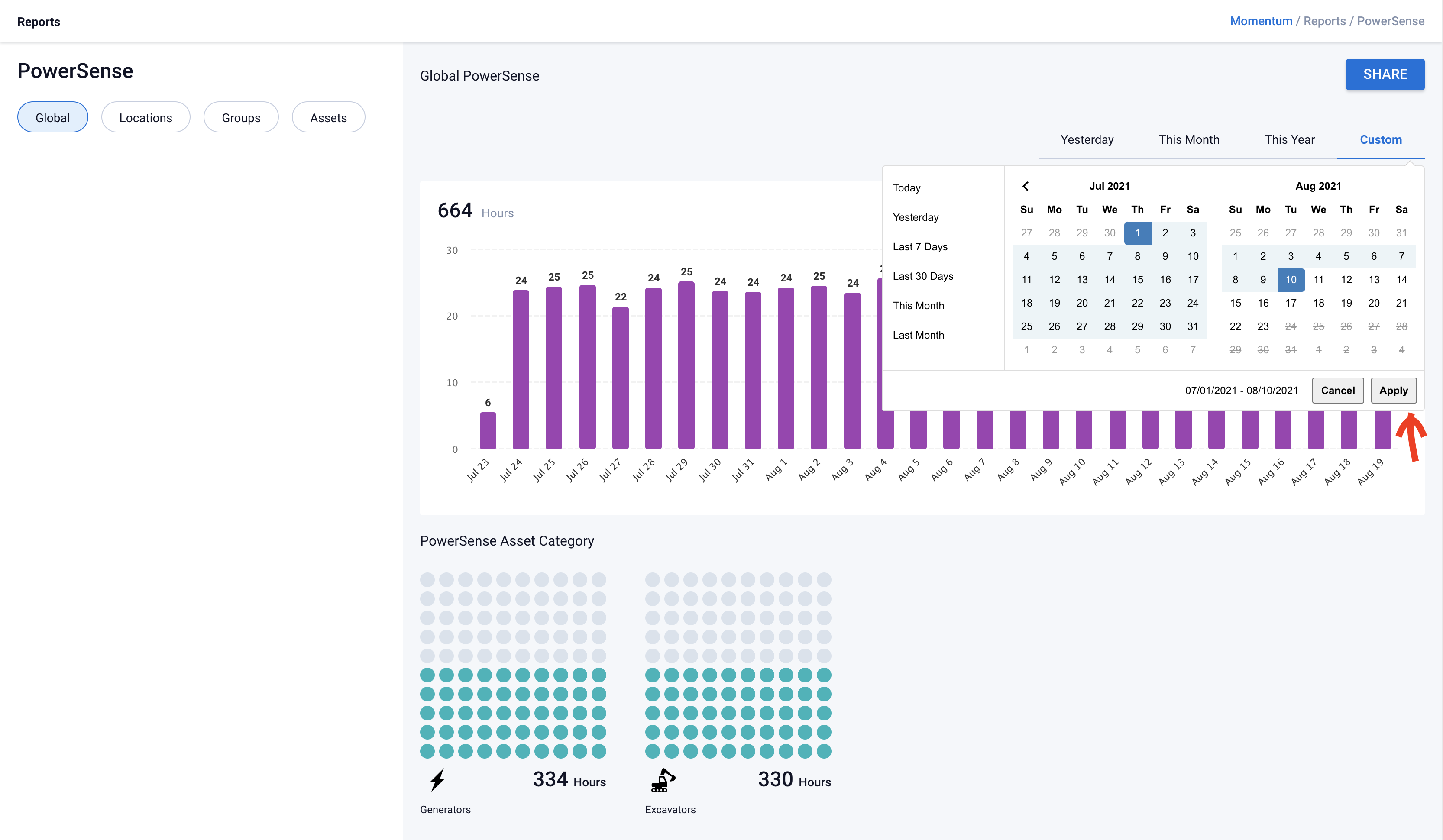The width and height of the screenshot is (1443, 840).
Task: Open the Custom date range tab
Action: tap(1381, 140)
